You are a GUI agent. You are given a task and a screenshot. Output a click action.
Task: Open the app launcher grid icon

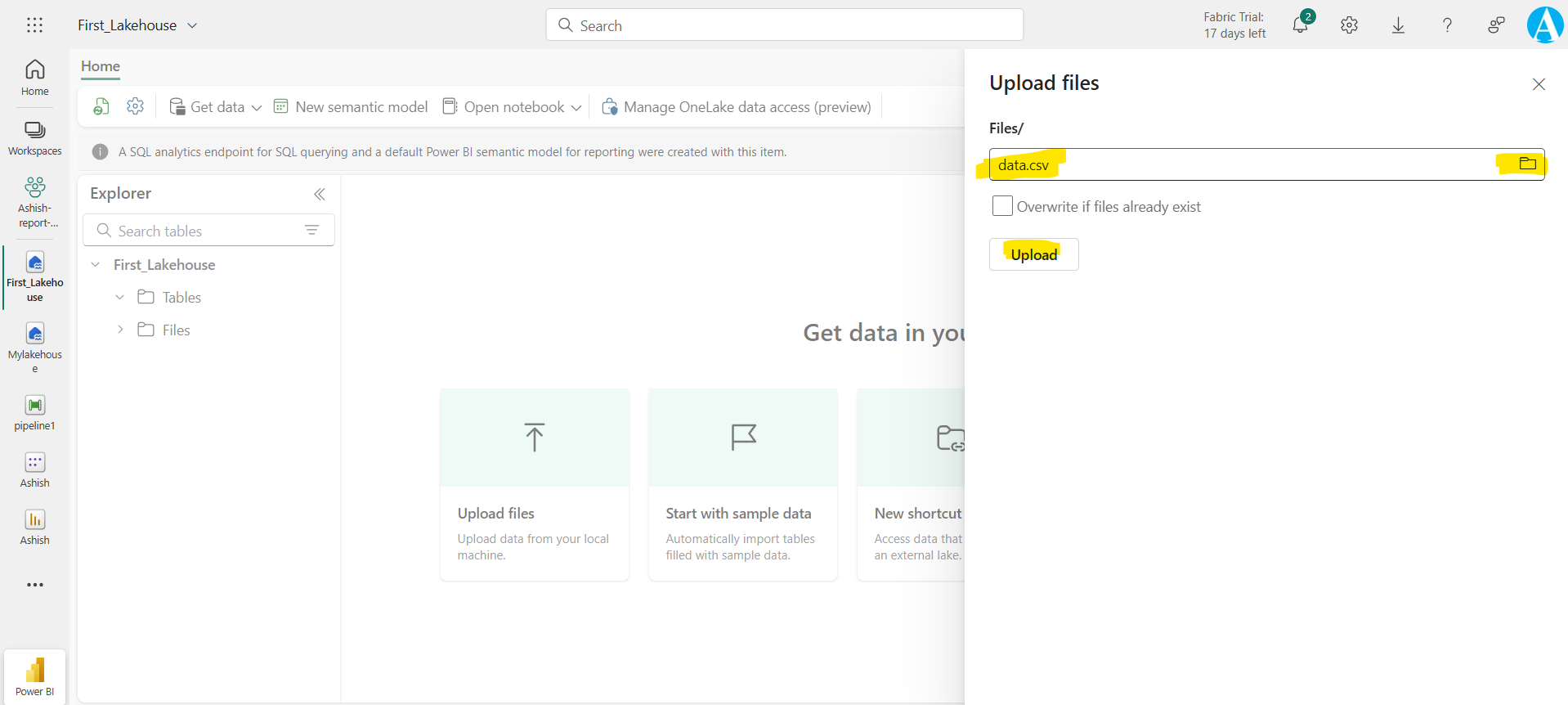tap(34, 25)
